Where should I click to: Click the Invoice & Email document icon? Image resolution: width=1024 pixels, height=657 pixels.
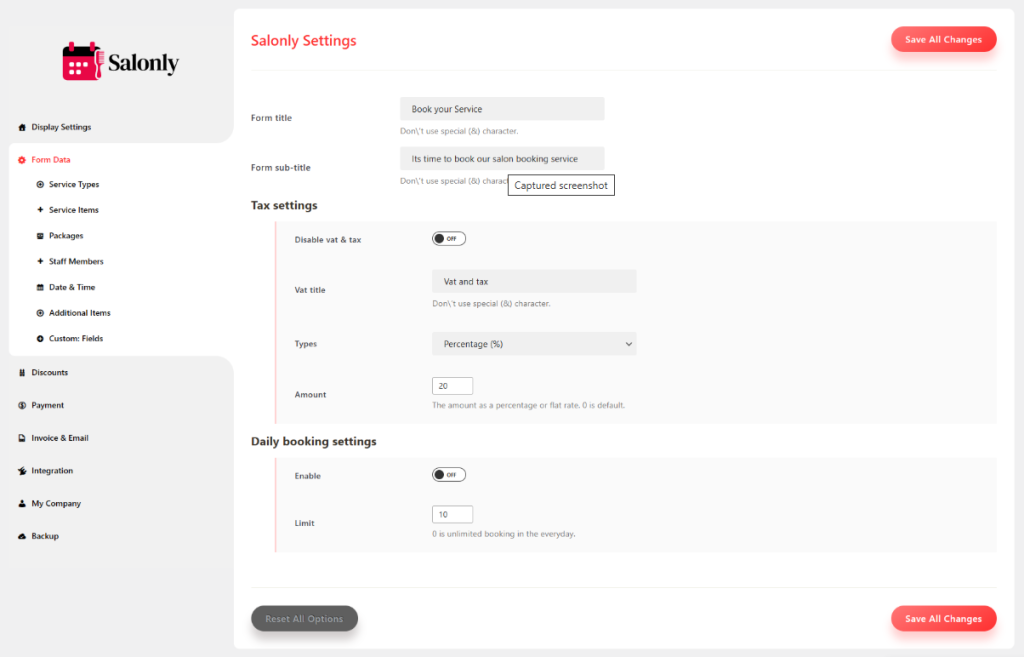(22, 438)
